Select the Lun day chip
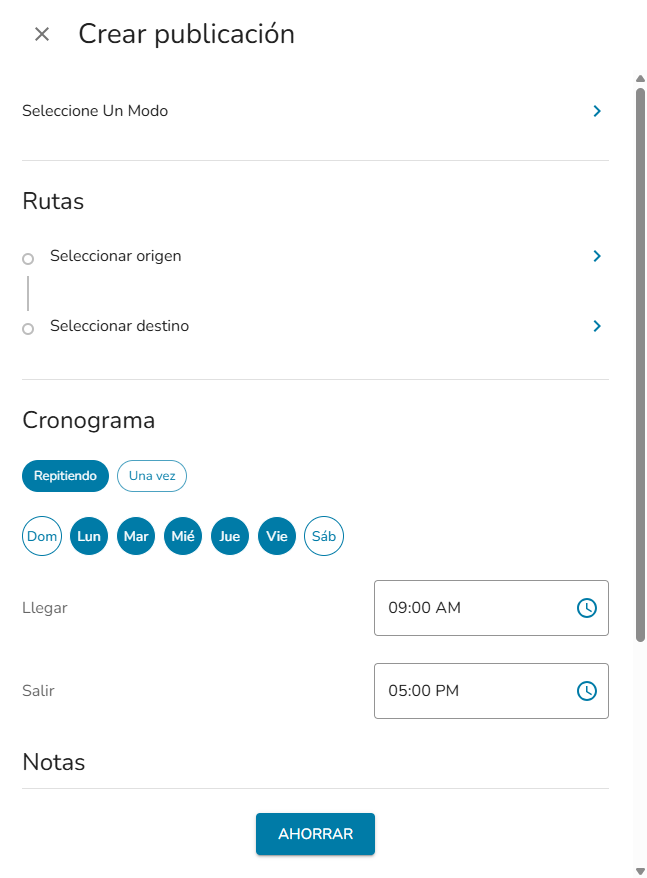Viewport: 647px width, 878px height. [x=88, y=536]
